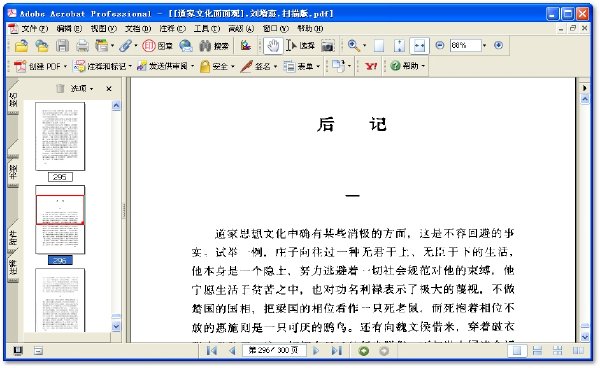
Task: Activate the 选择 text select tool
Action: click(x=301, y=46)
